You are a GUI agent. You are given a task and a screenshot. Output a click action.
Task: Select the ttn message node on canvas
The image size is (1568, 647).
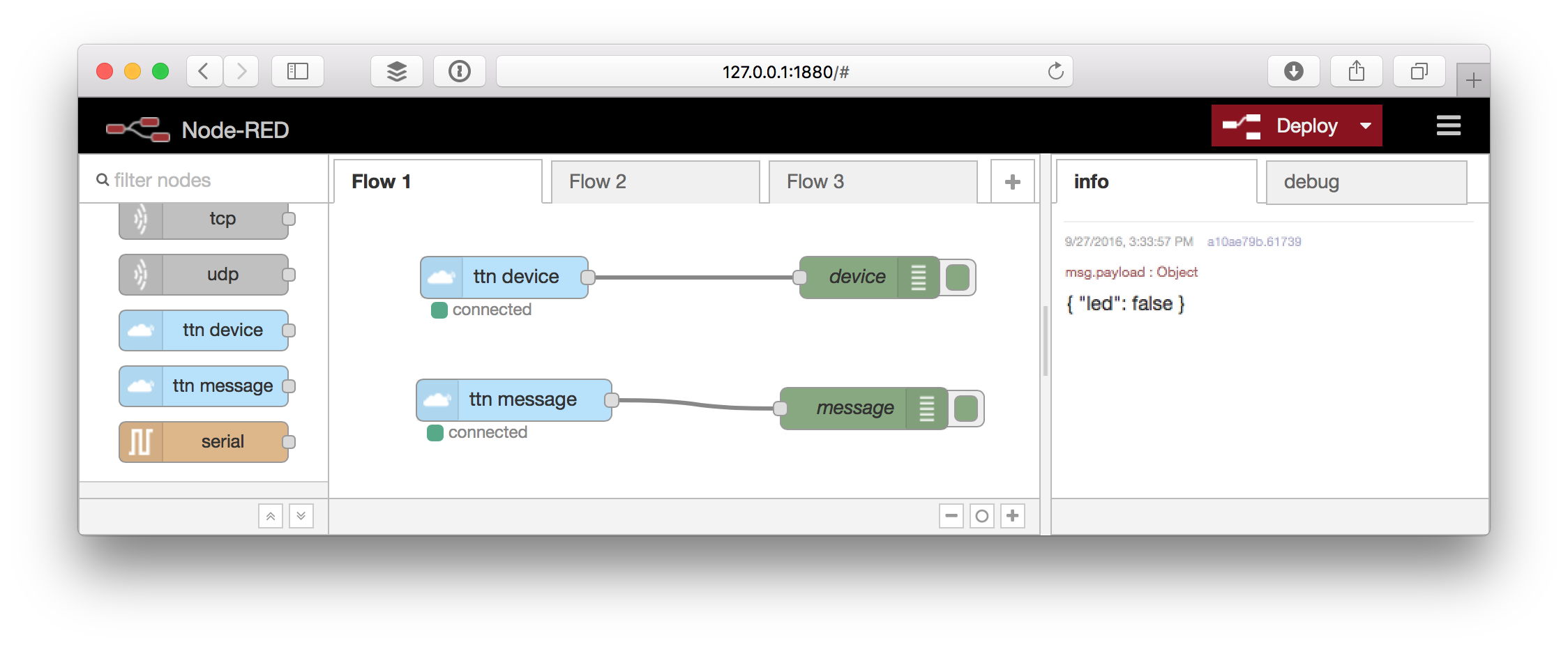(x=514, y=400)
